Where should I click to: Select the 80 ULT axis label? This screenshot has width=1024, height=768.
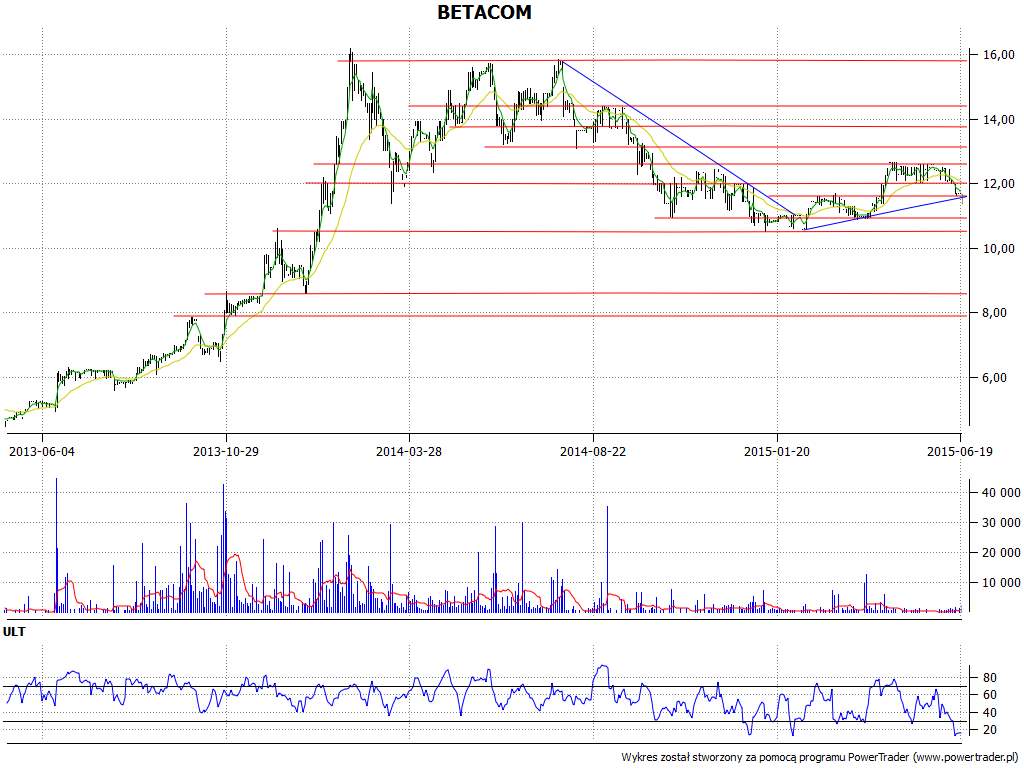click(x=990, y=678)
